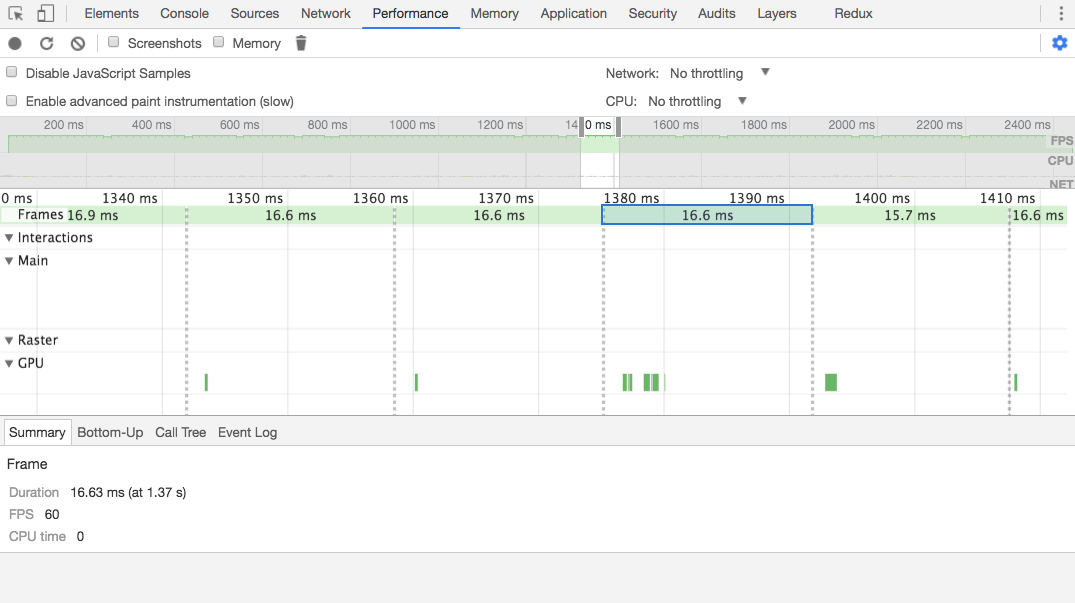Click the FPS value 60

click(x=51, y=515)
